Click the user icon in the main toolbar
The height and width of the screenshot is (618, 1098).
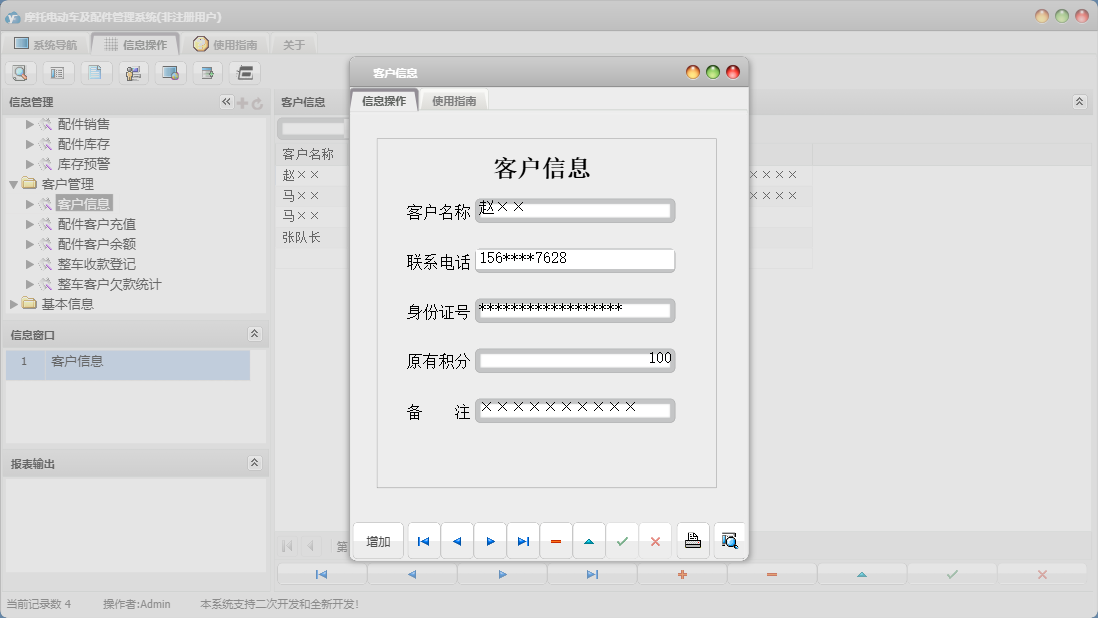(x=133, y=72)
